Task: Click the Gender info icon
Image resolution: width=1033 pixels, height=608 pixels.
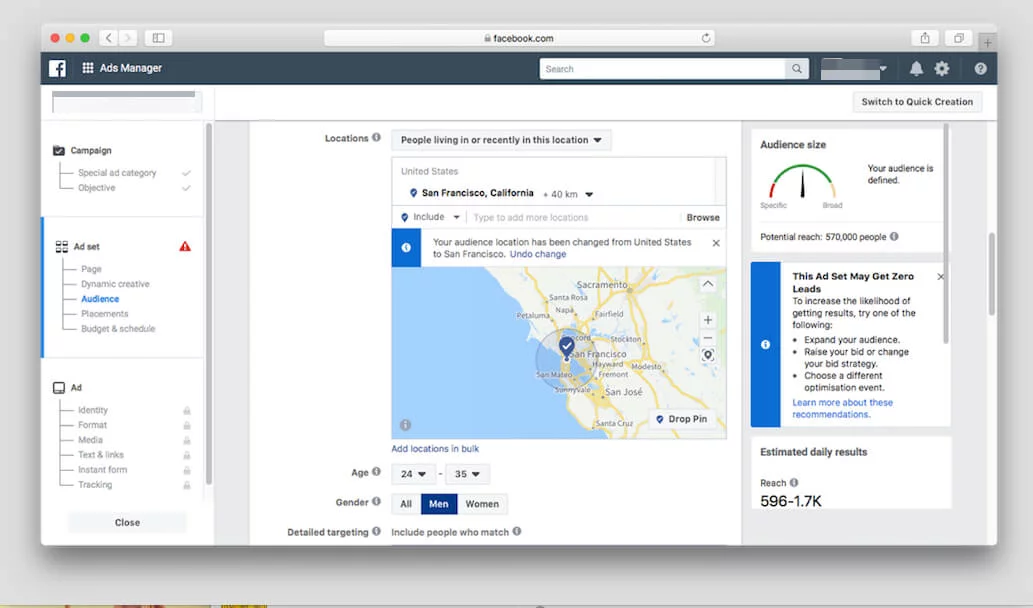Action: tap(376, 501)
